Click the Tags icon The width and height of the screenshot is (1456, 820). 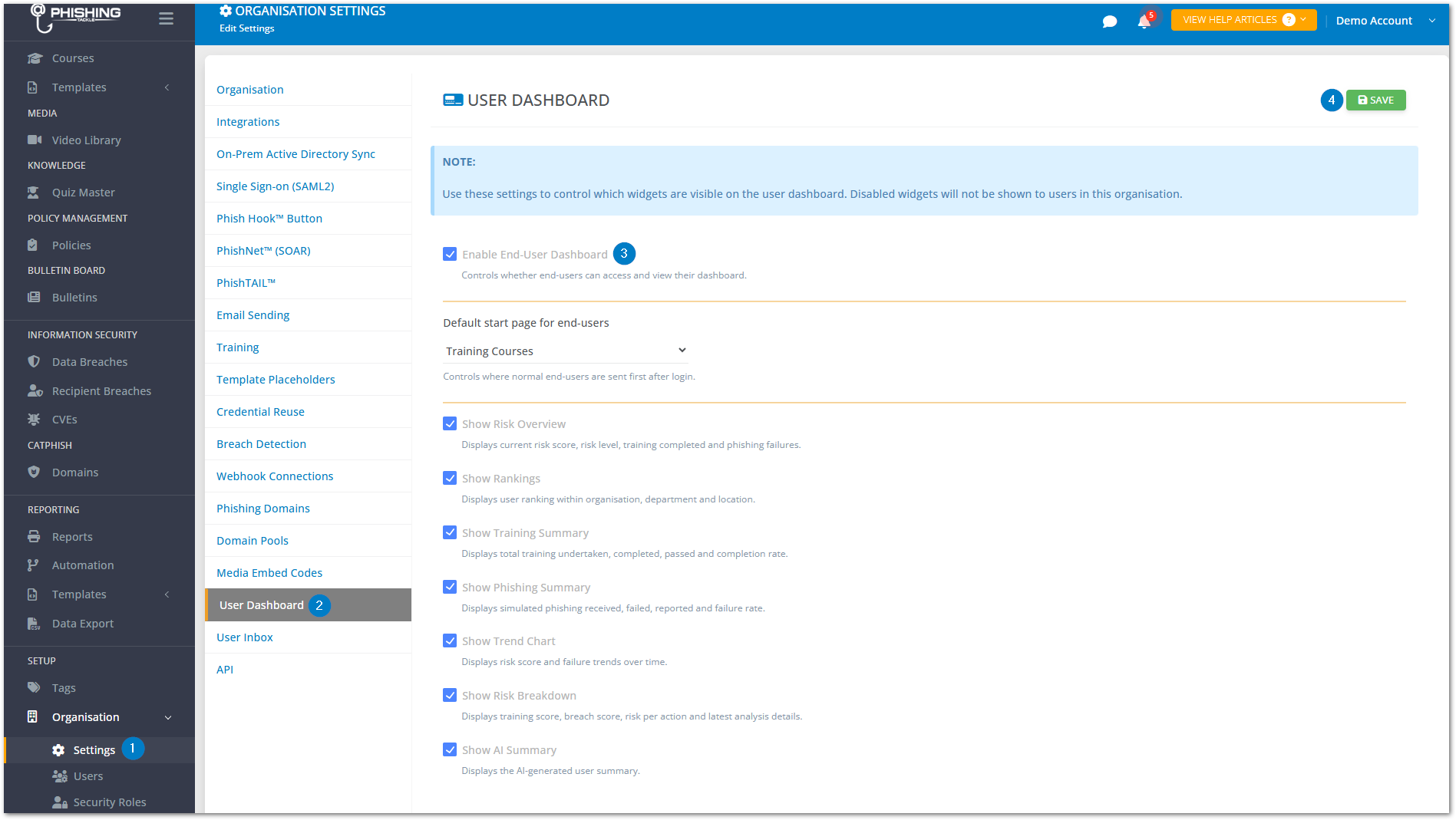click(34, 687)
